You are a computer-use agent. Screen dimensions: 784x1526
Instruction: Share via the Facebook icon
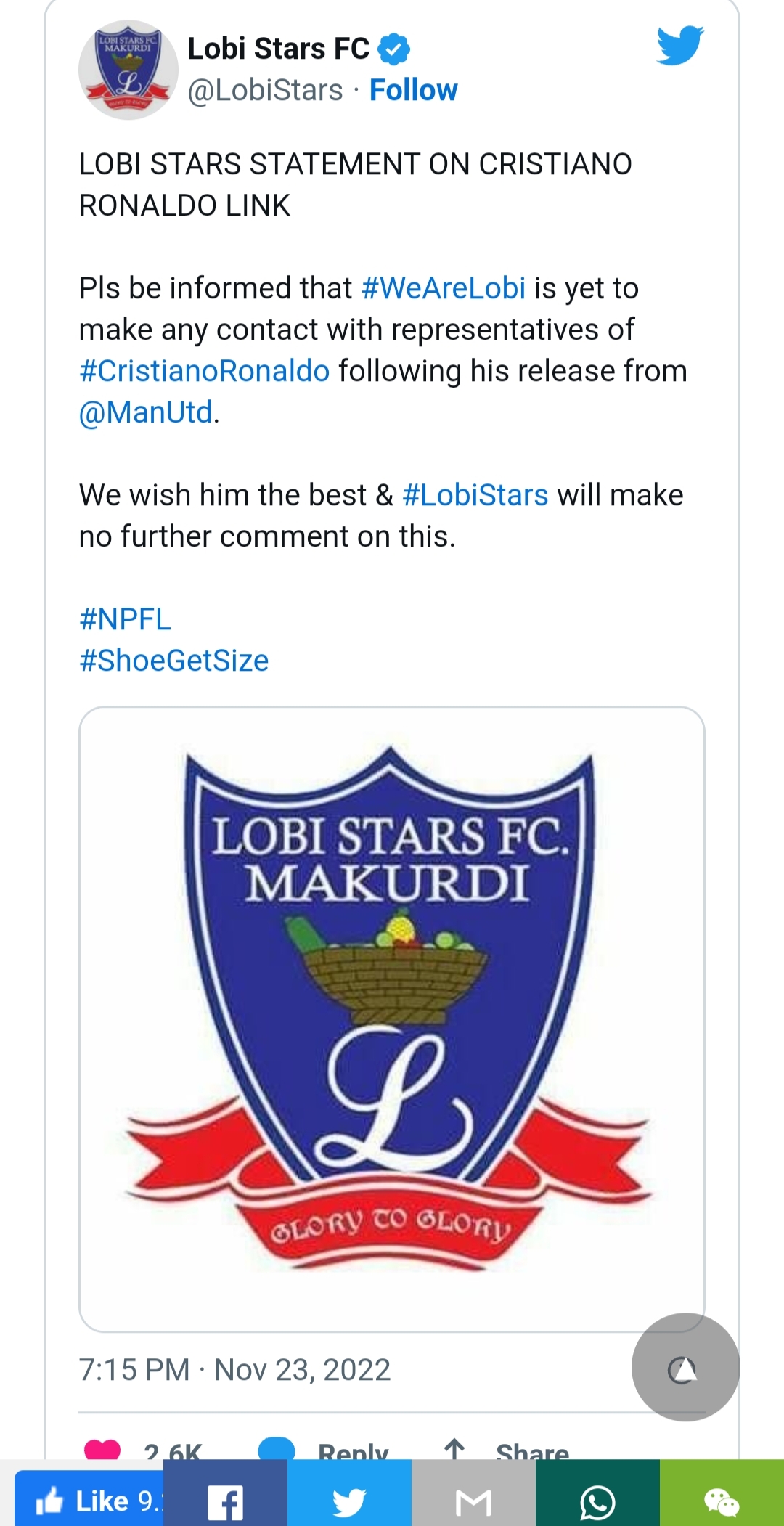tap(225, 1500)
